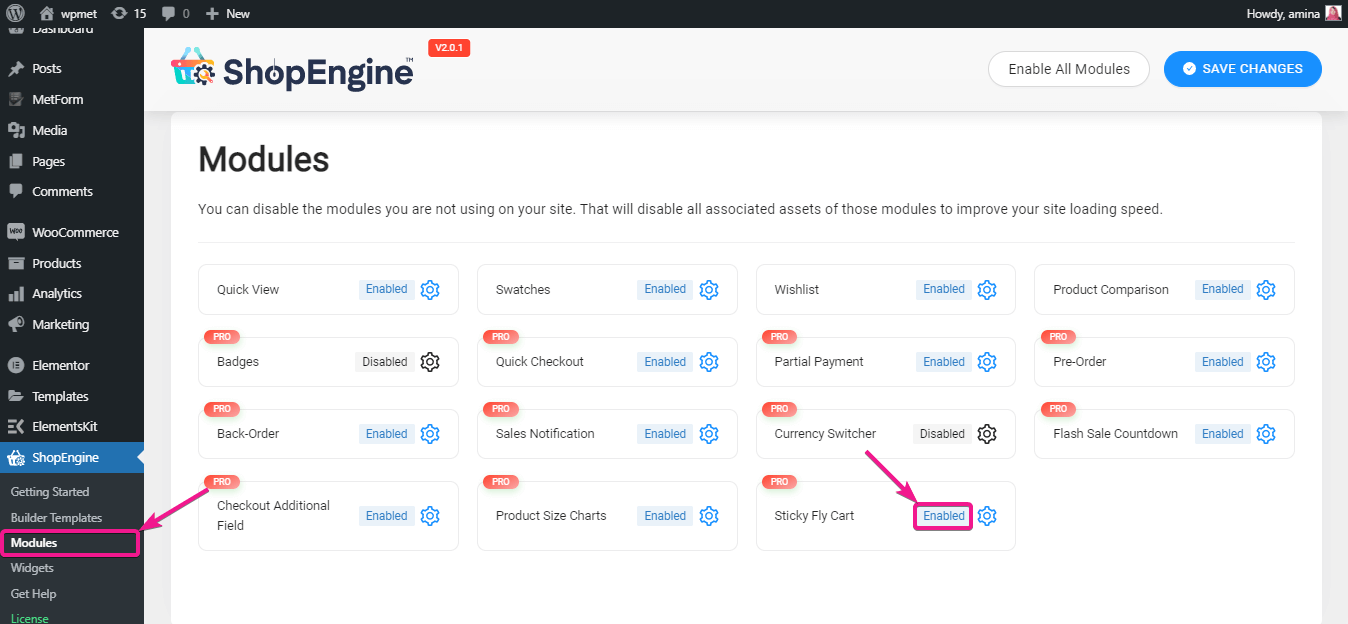Open settings gear for Badges module

pos(430,362)
